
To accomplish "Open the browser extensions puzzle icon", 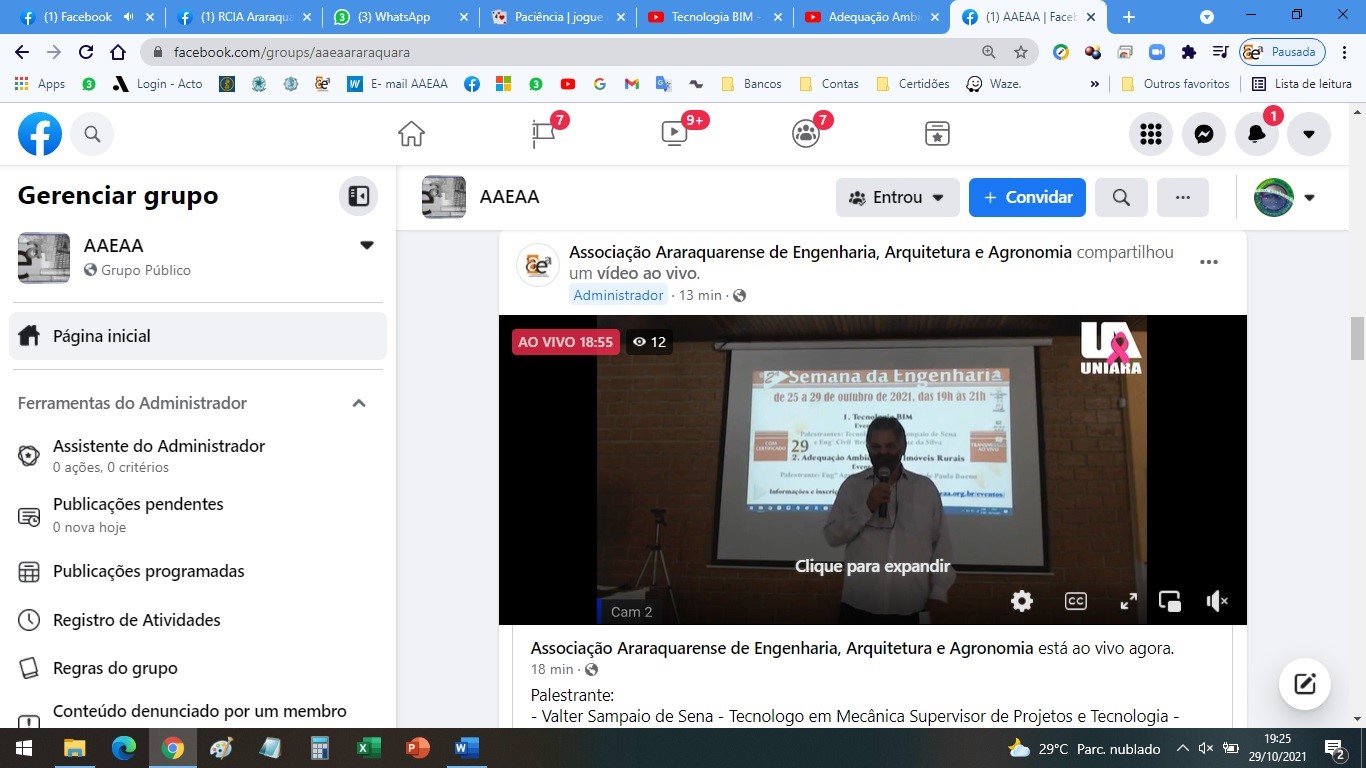I will coord(1188,52).
